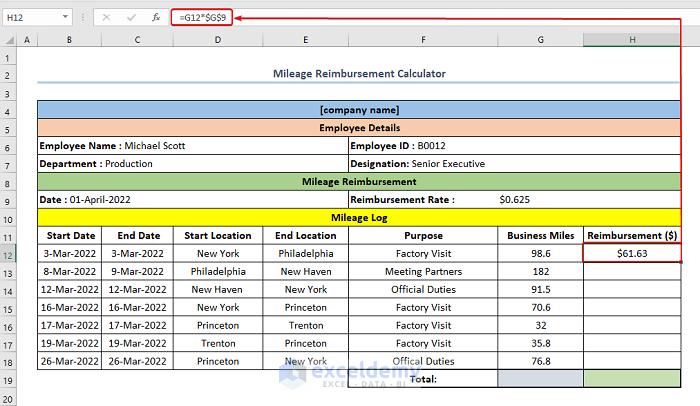
Task: Select 'Philadelphia' in the End Location column
Action: 306,253
